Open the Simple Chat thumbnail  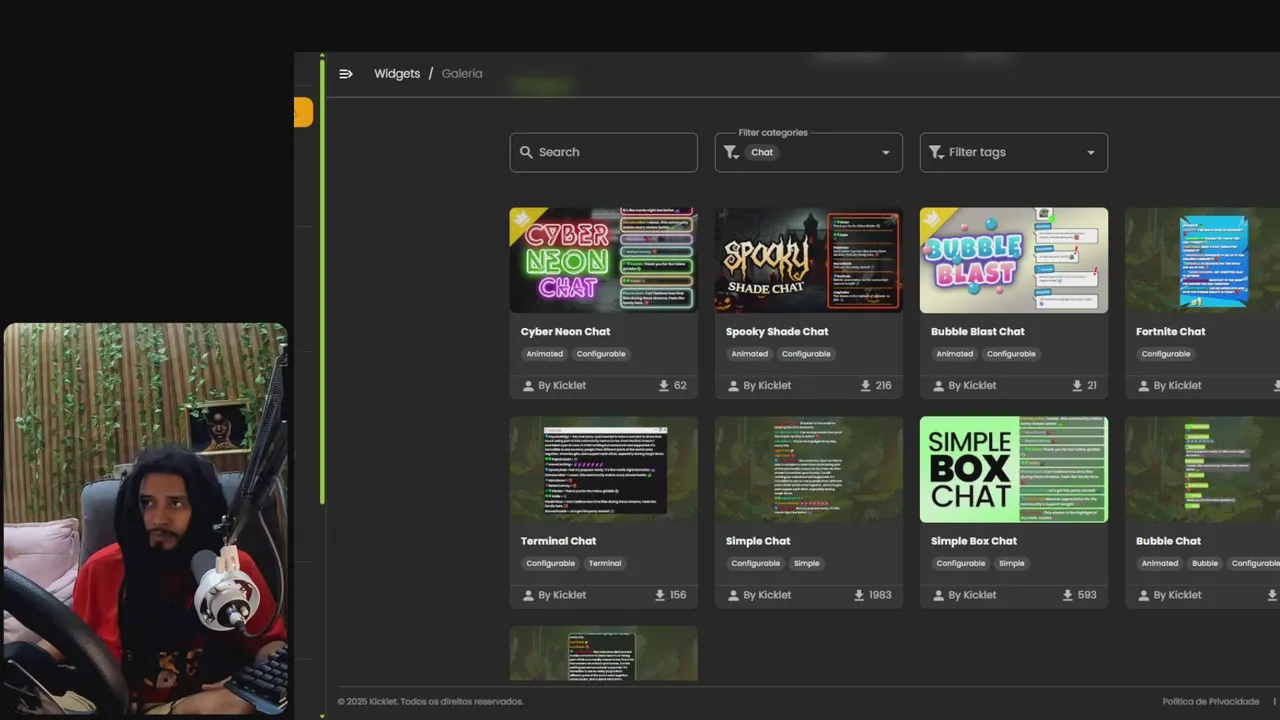pos(808,469)
